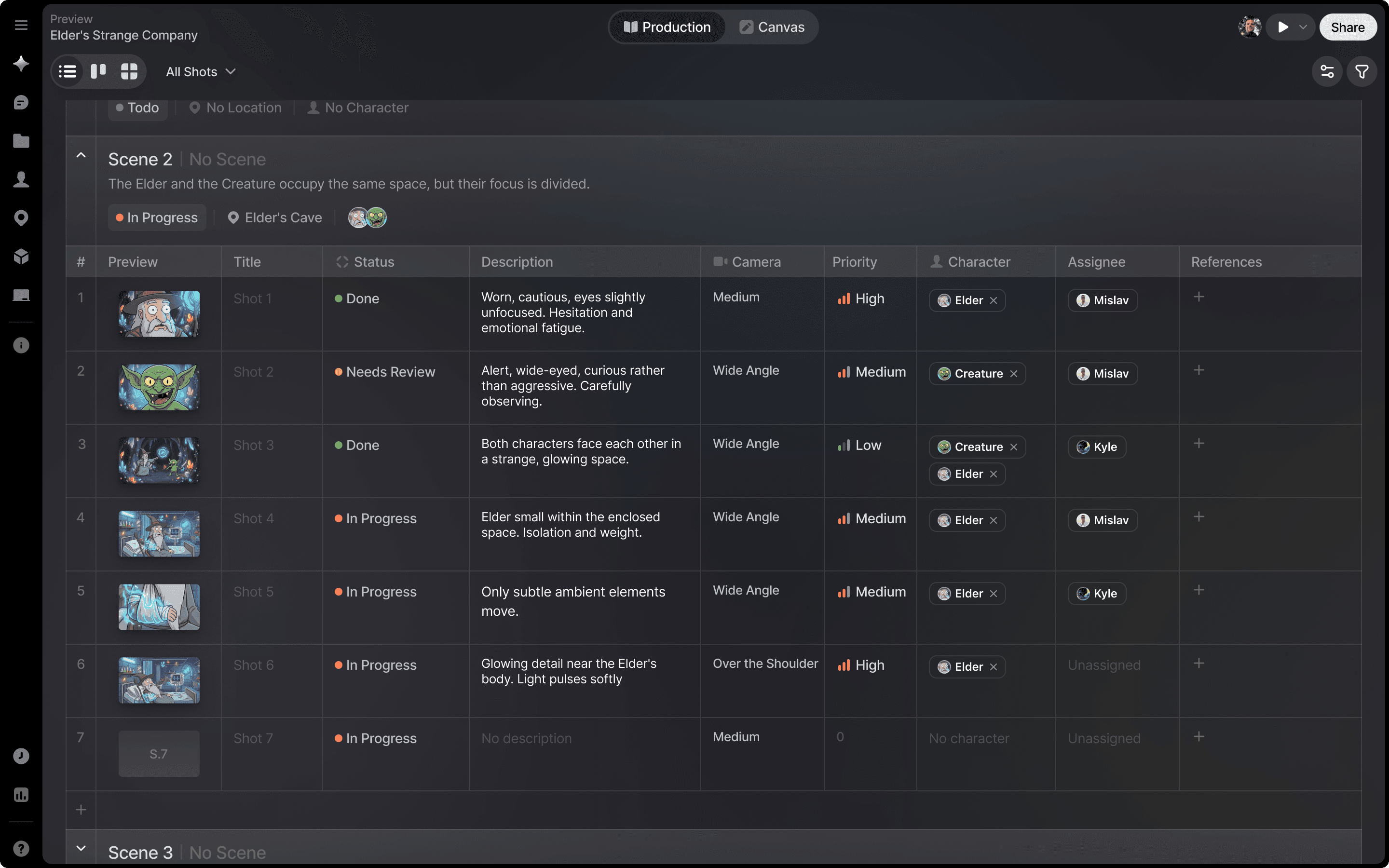Image resolution: width=1389 pixels, height=868 pixels.
Task: Open the Locations pin sidebar icon
Action: pyautogui.click(x=21, y=218)
